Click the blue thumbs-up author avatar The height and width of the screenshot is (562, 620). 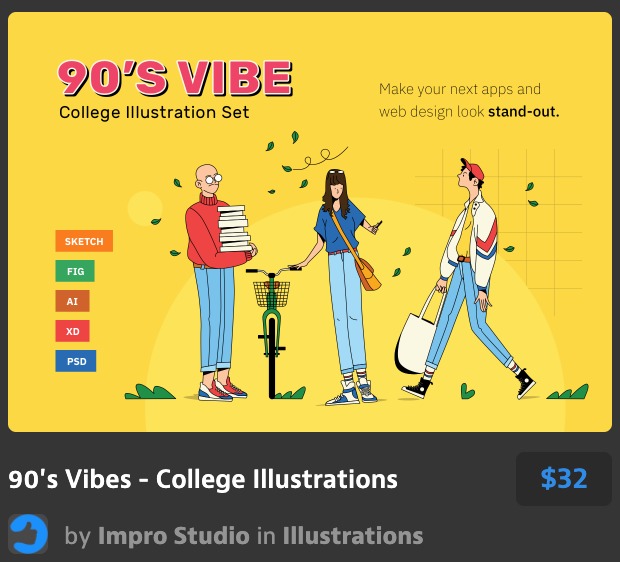click(x=28, y=534)
